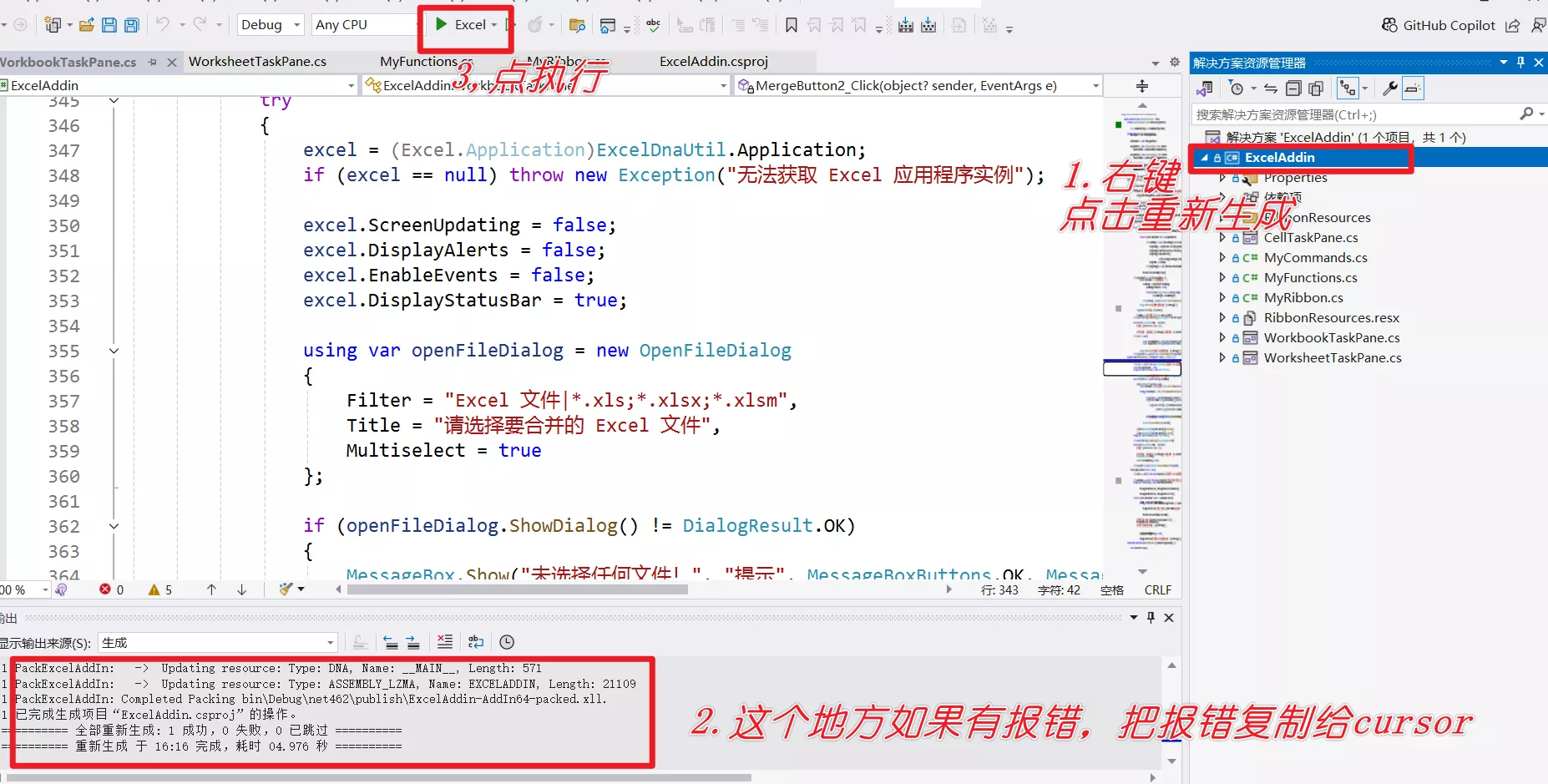Expand the MyCommands.cs node
The image size is (1548, 784).
[1222, 257]
